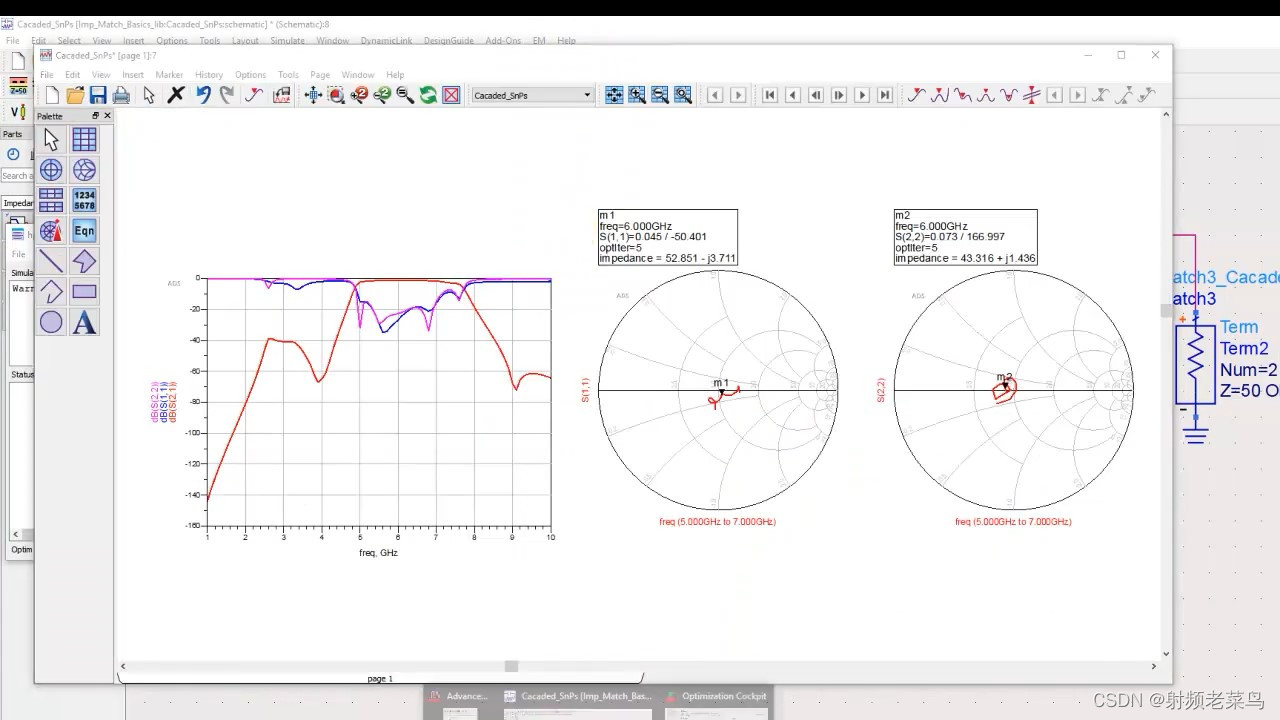Image resolution: width=1280 pixels, height=720 pixels.
Task: Click the horizontal scrollbar thumb
Action: (511, 666)
